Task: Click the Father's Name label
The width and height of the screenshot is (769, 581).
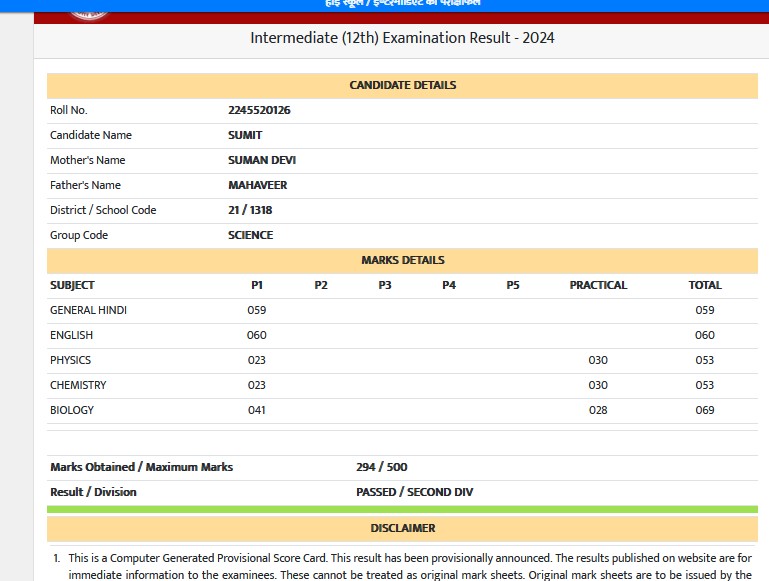Action: tap(85, 185)
